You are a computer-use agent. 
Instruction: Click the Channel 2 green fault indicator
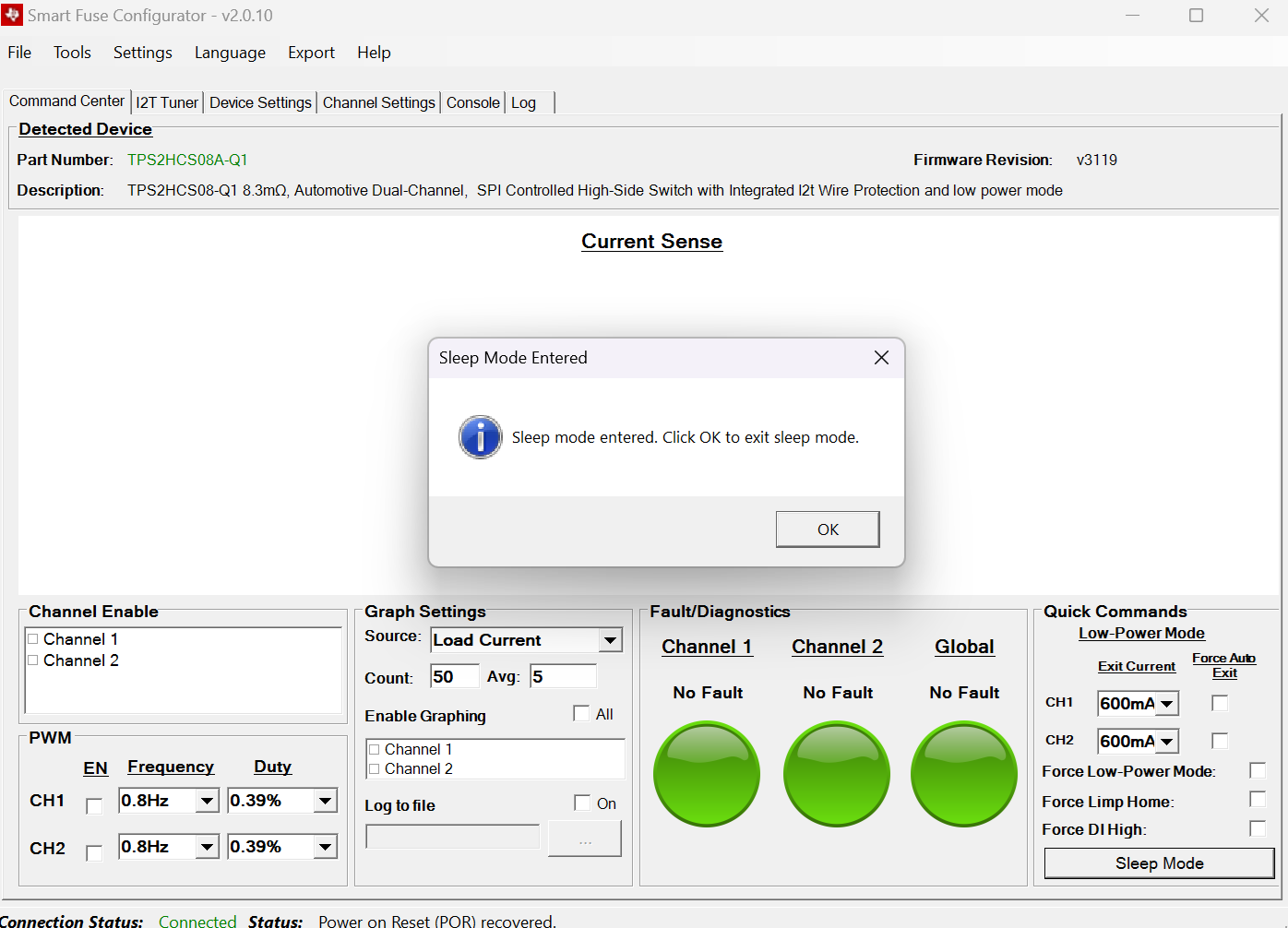(x=837, y=774)
